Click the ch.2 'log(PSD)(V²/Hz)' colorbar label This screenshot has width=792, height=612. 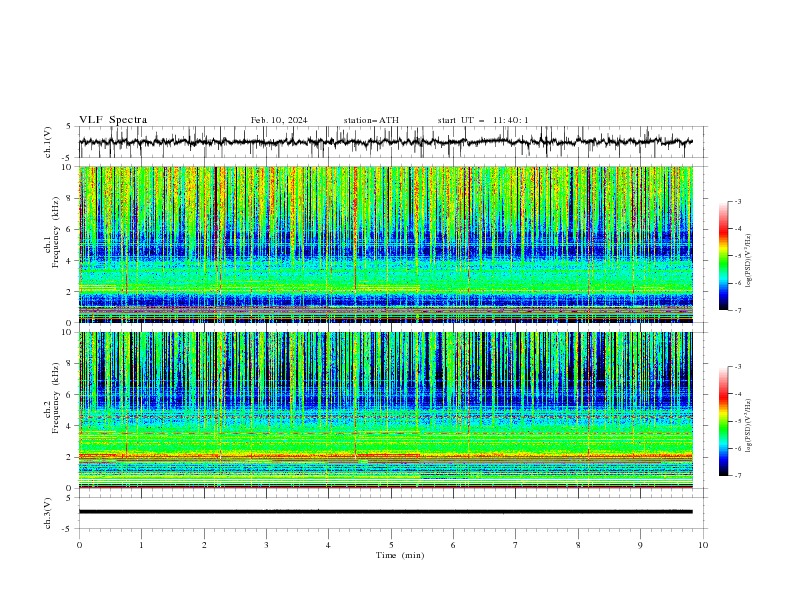(x=749, y=426)
